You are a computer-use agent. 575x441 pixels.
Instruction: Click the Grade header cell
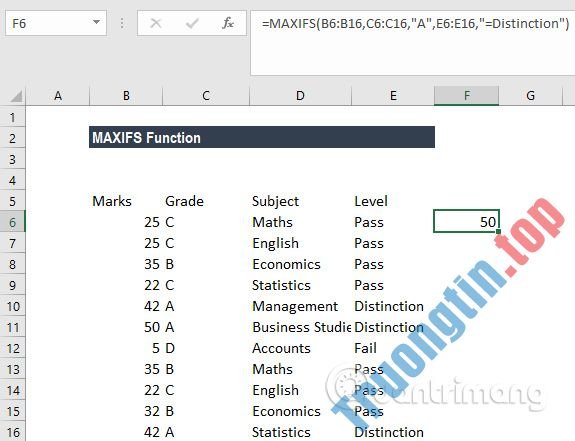(206, 201)
